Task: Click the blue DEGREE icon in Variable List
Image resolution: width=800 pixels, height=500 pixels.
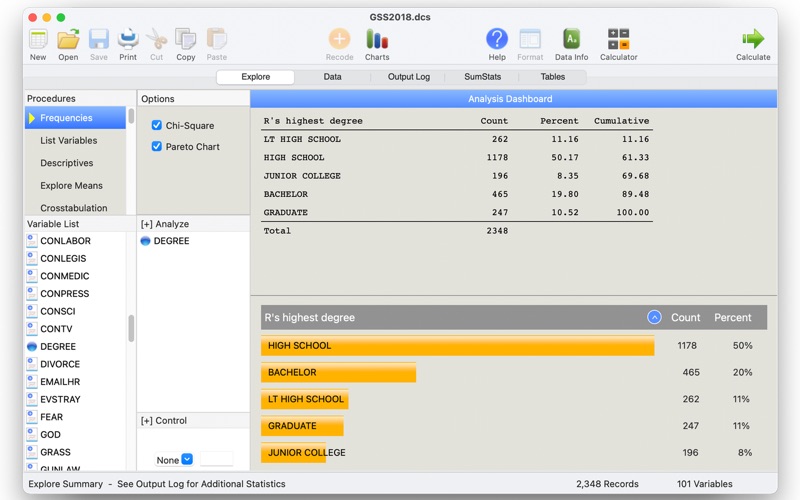Action: [x=32, y=346]
